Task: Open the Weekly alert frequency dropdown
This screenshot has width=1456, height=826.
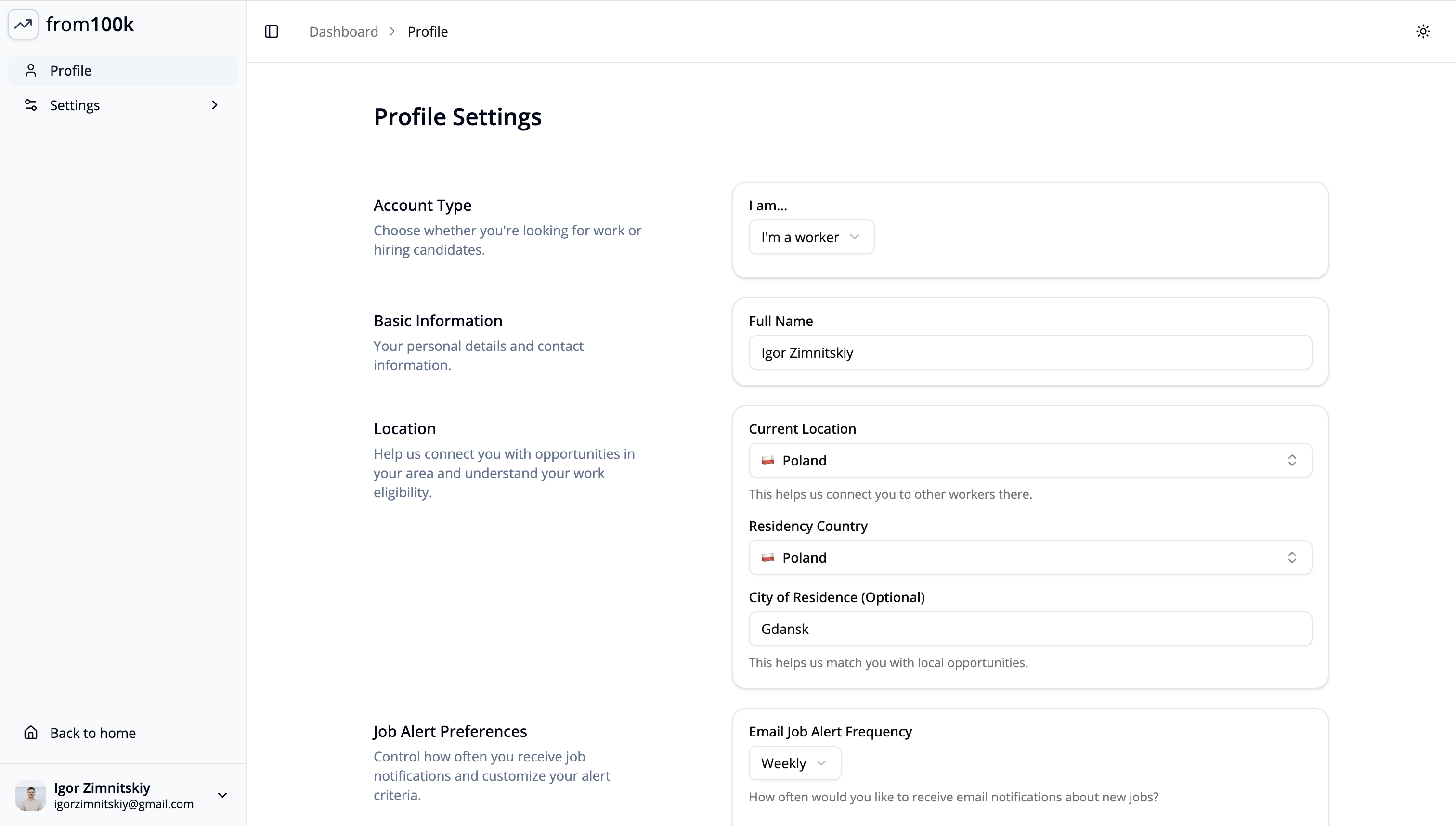Action: pos(794,763)
